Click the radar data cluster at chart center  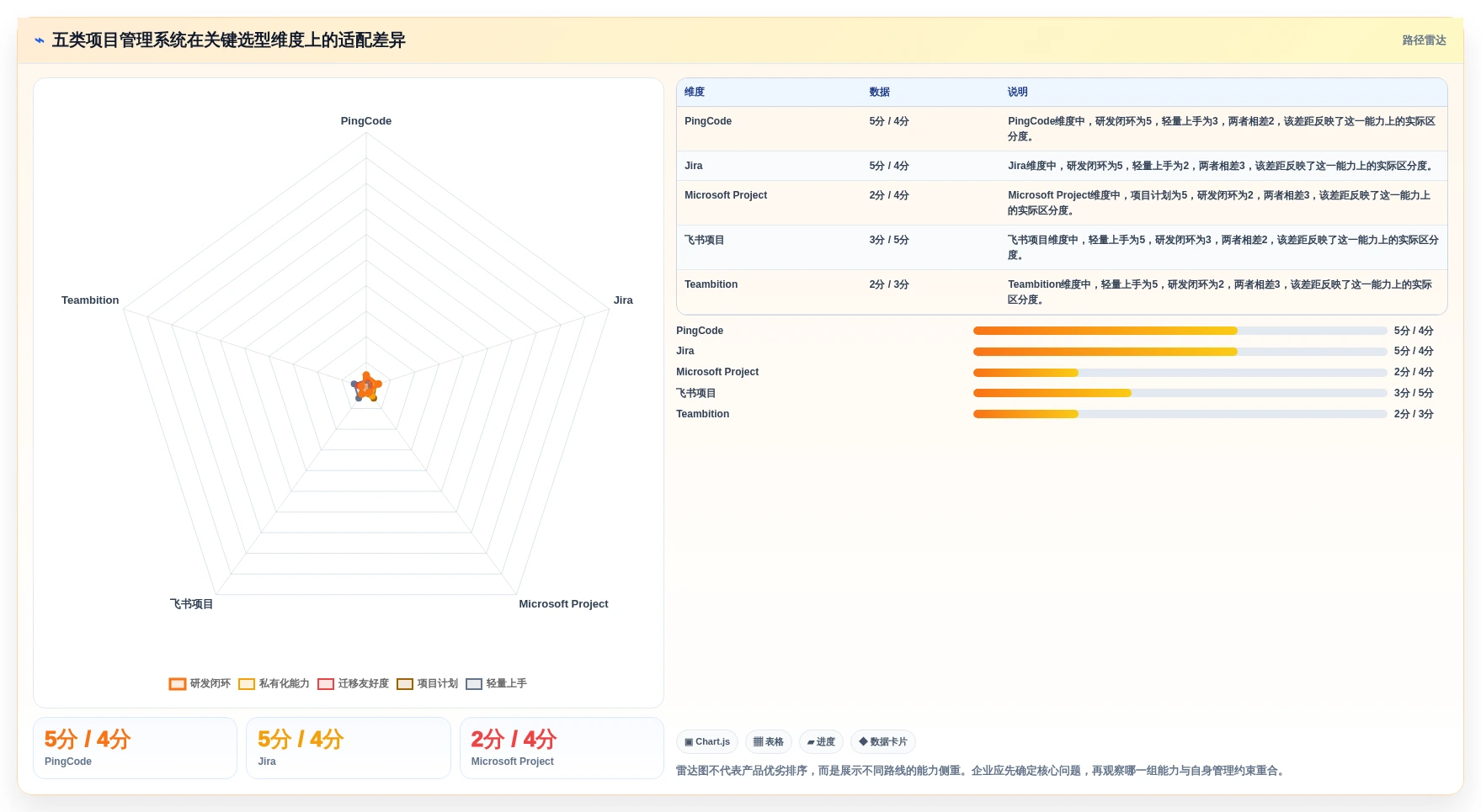pyautogui.click(x=366, y=387)
